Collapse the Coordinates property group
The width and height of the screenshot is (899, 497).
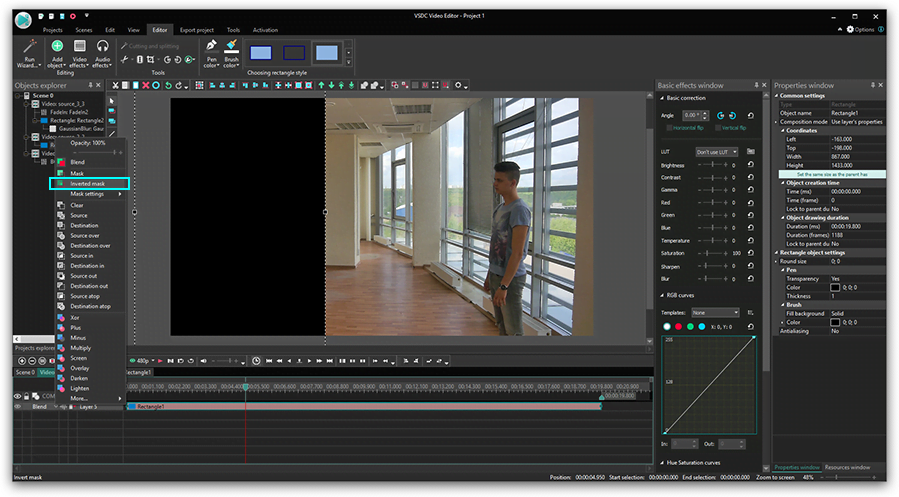783,131
